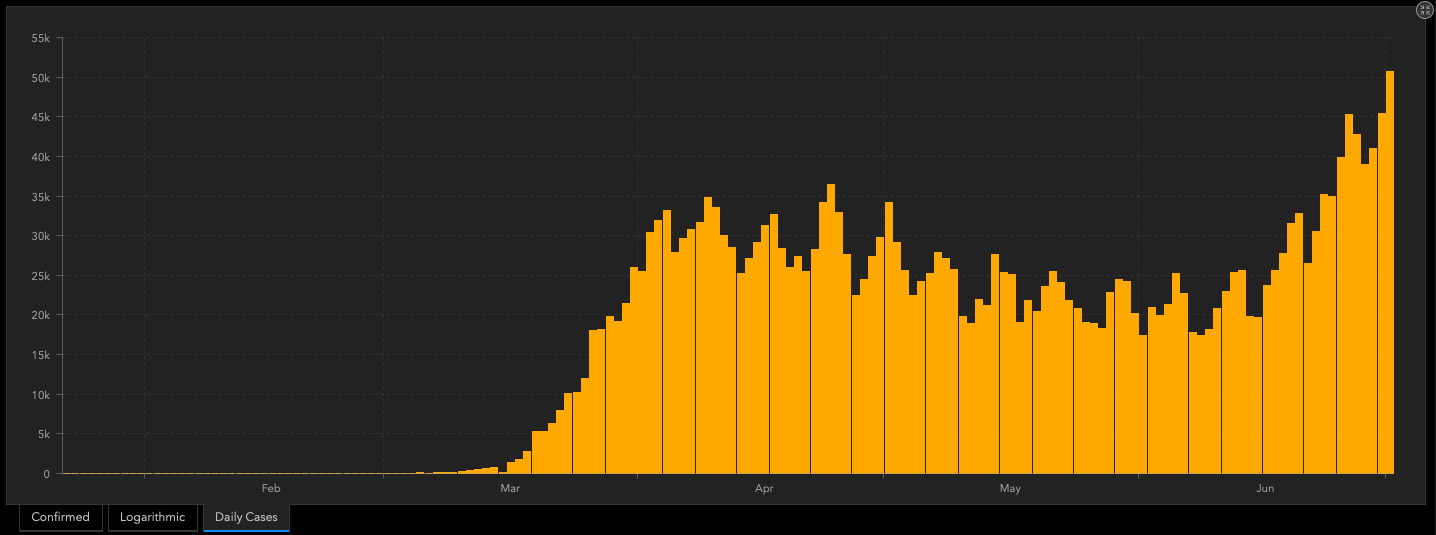This screenshot has width=1436, height=535.
Task: Click the 0 y-axis label
Action: [47, 474]
